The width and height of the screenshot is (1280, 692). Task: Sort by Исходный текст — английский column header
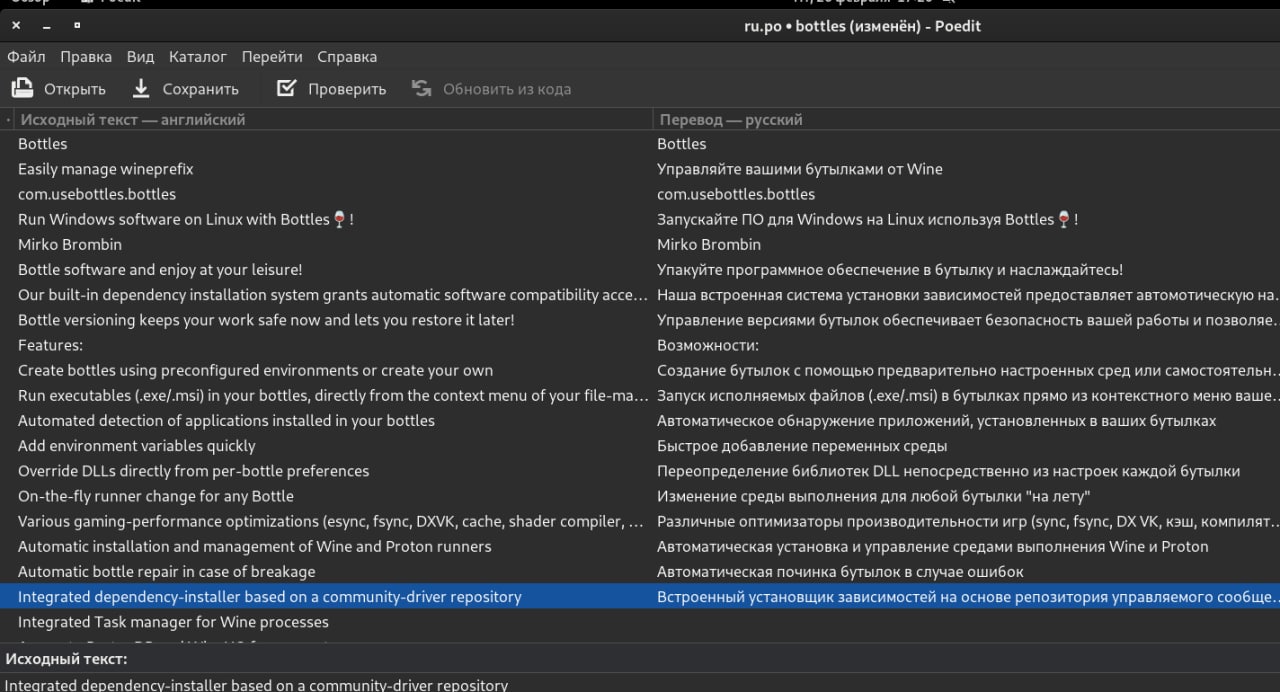click(x=333, y=119)
